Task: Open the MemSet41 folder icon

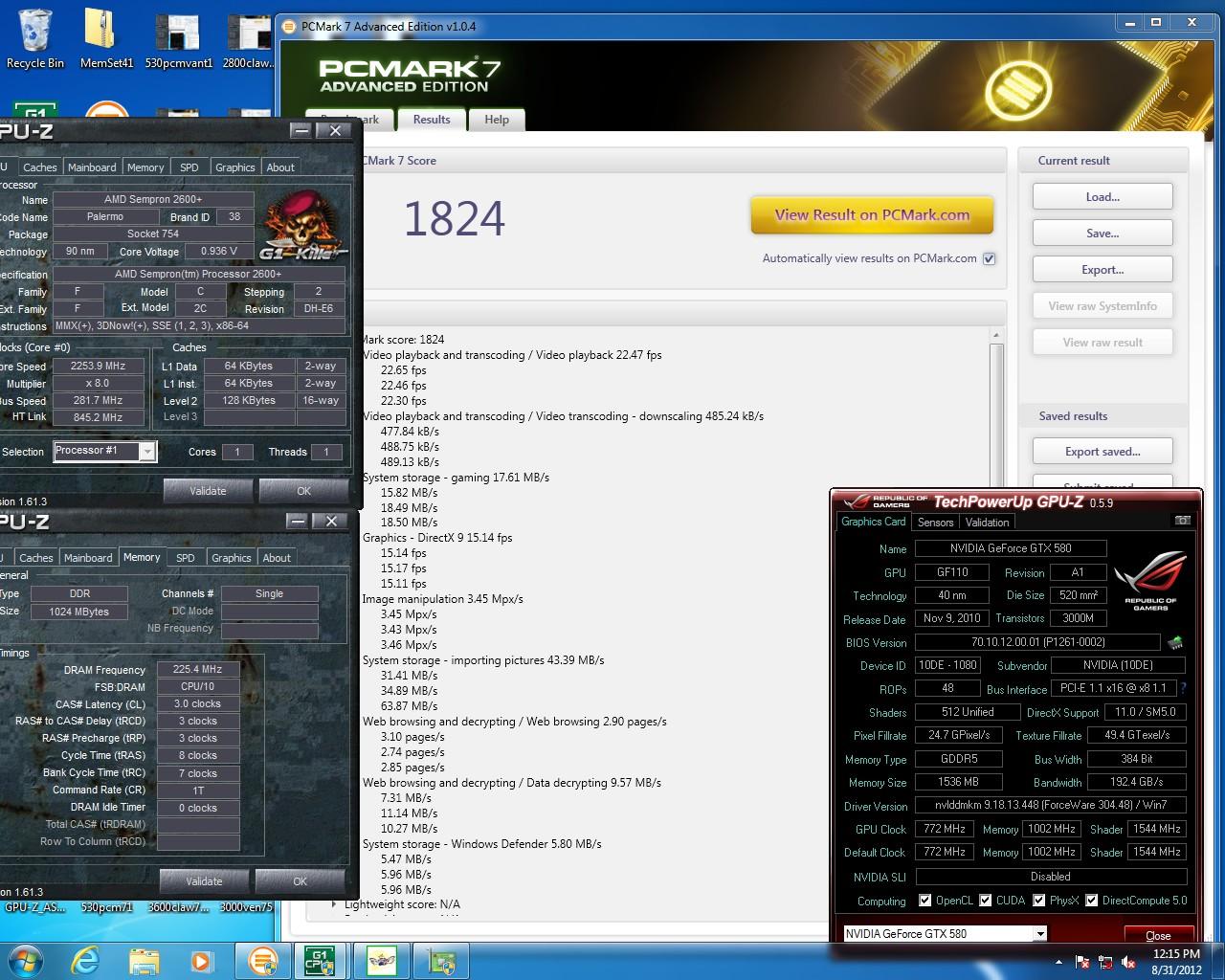Action: click(x=106, y=38)
